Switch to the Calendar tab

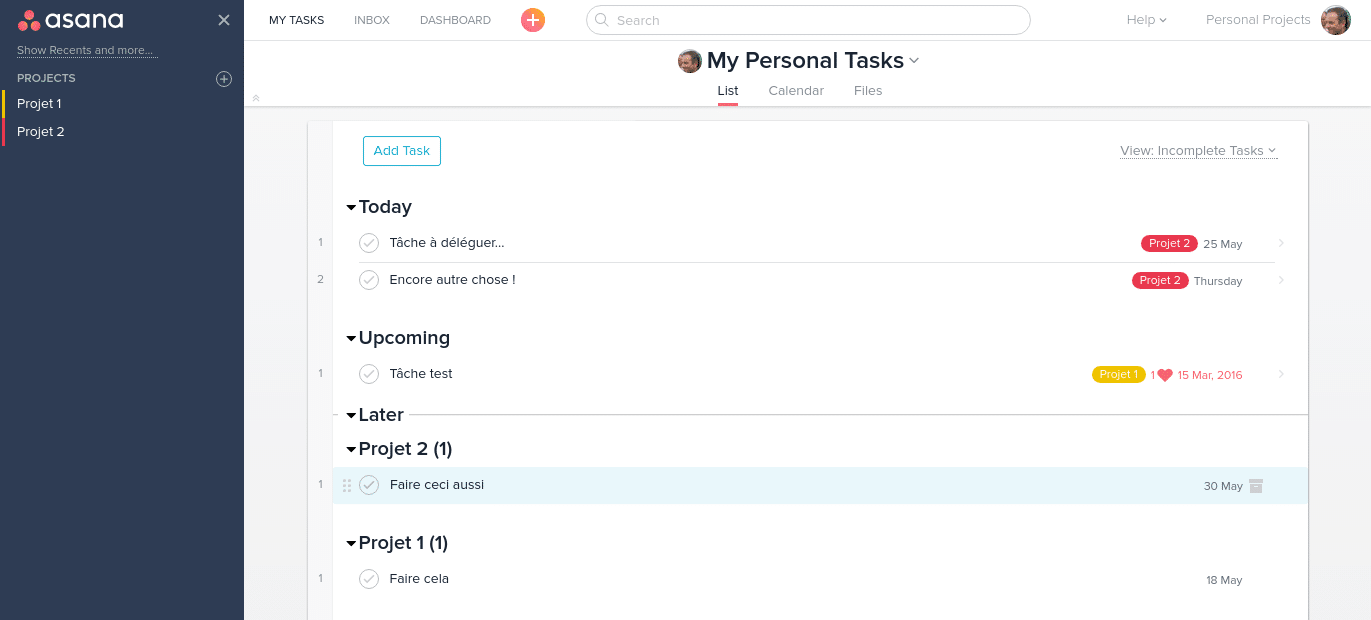coord(796,91)
